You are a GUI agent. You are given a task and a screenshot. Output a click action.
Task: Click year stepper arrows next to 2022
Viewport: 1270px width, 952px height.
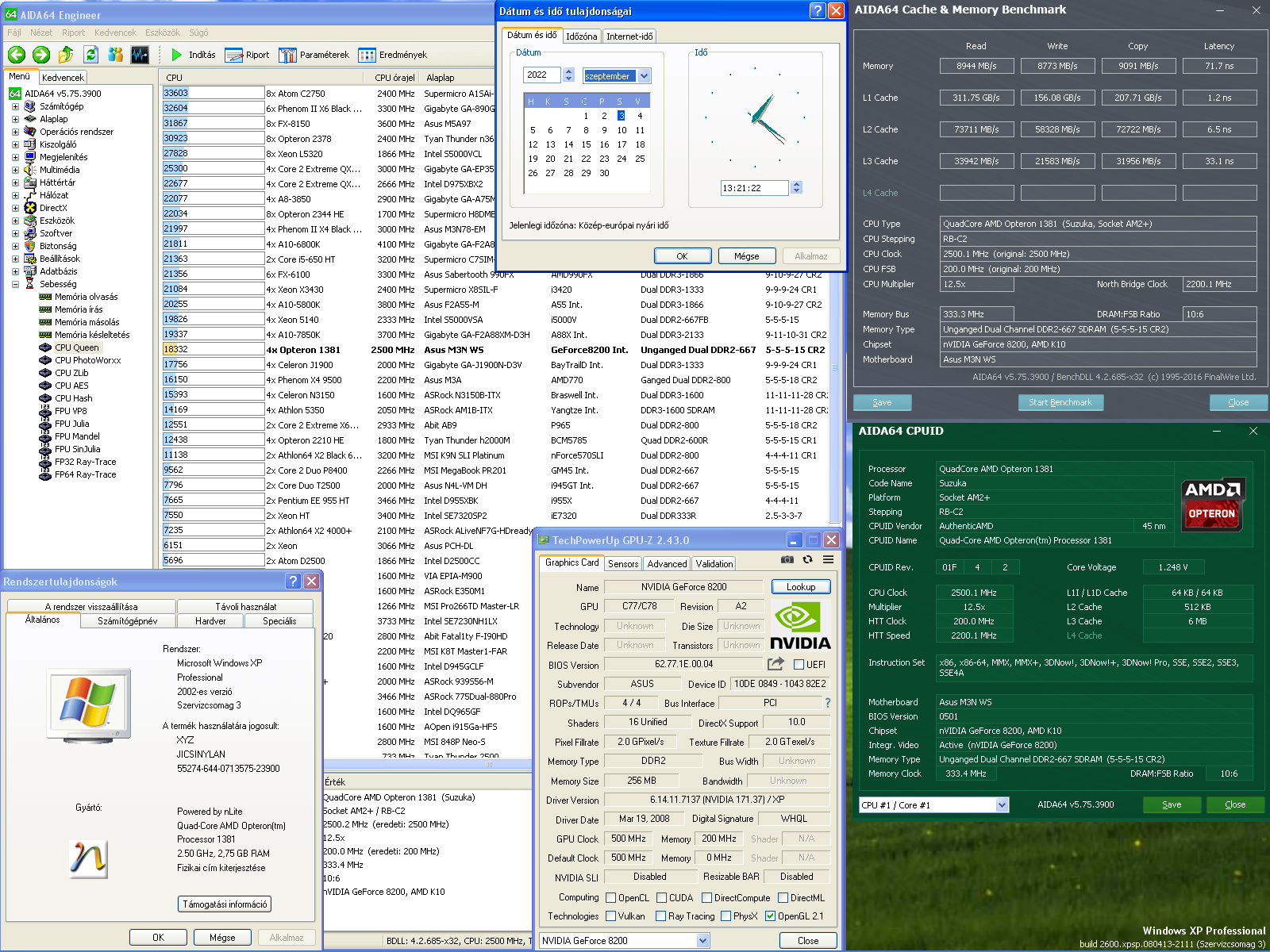tap(568, 75)
